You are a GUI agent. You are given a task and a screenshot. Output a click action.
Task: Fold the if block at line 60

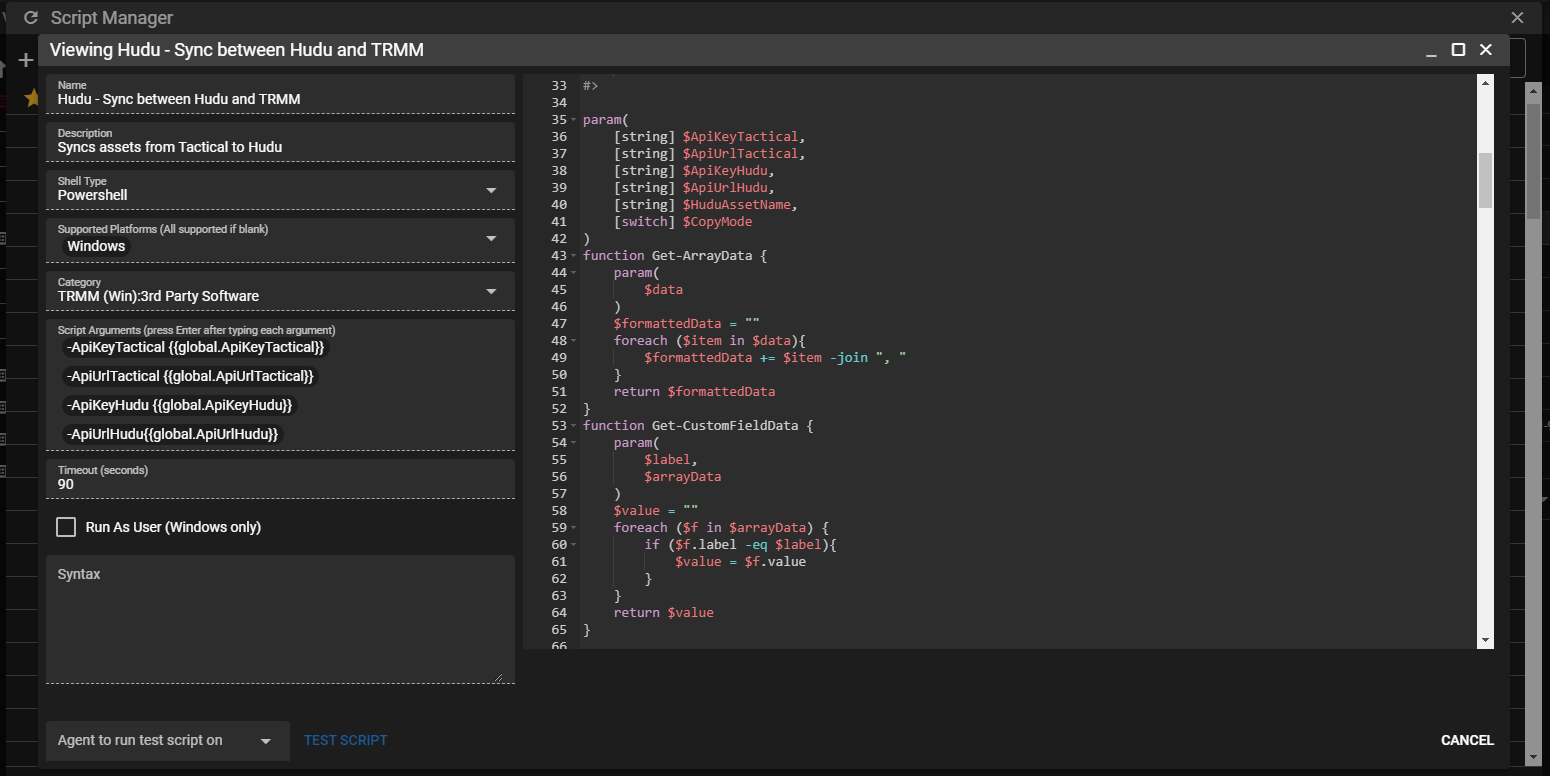click(573, 545)
